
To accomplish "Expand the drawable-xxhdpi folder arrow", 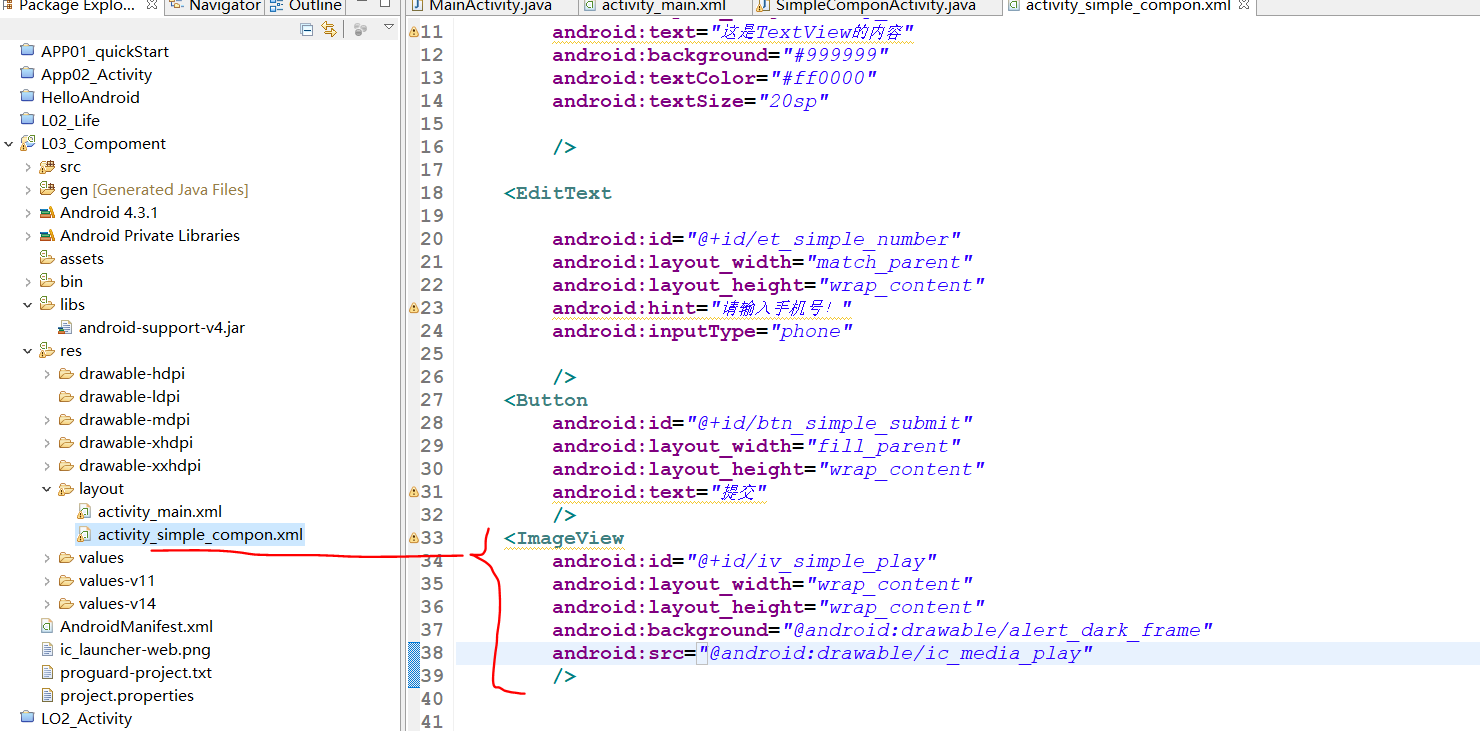I will click(x=47, y=465).
